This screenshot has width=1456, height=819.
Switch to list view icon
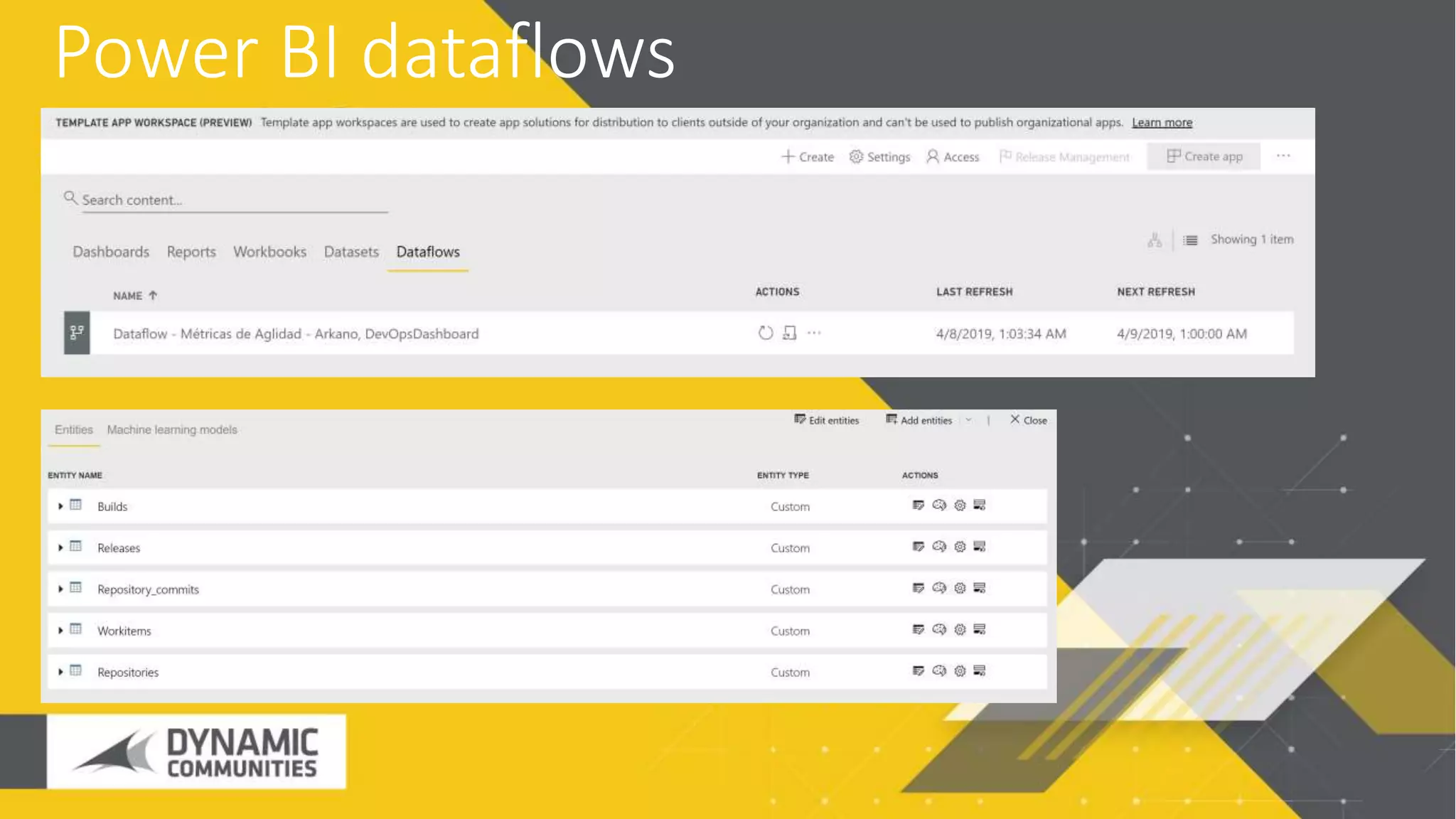(x=1190, y=240)
